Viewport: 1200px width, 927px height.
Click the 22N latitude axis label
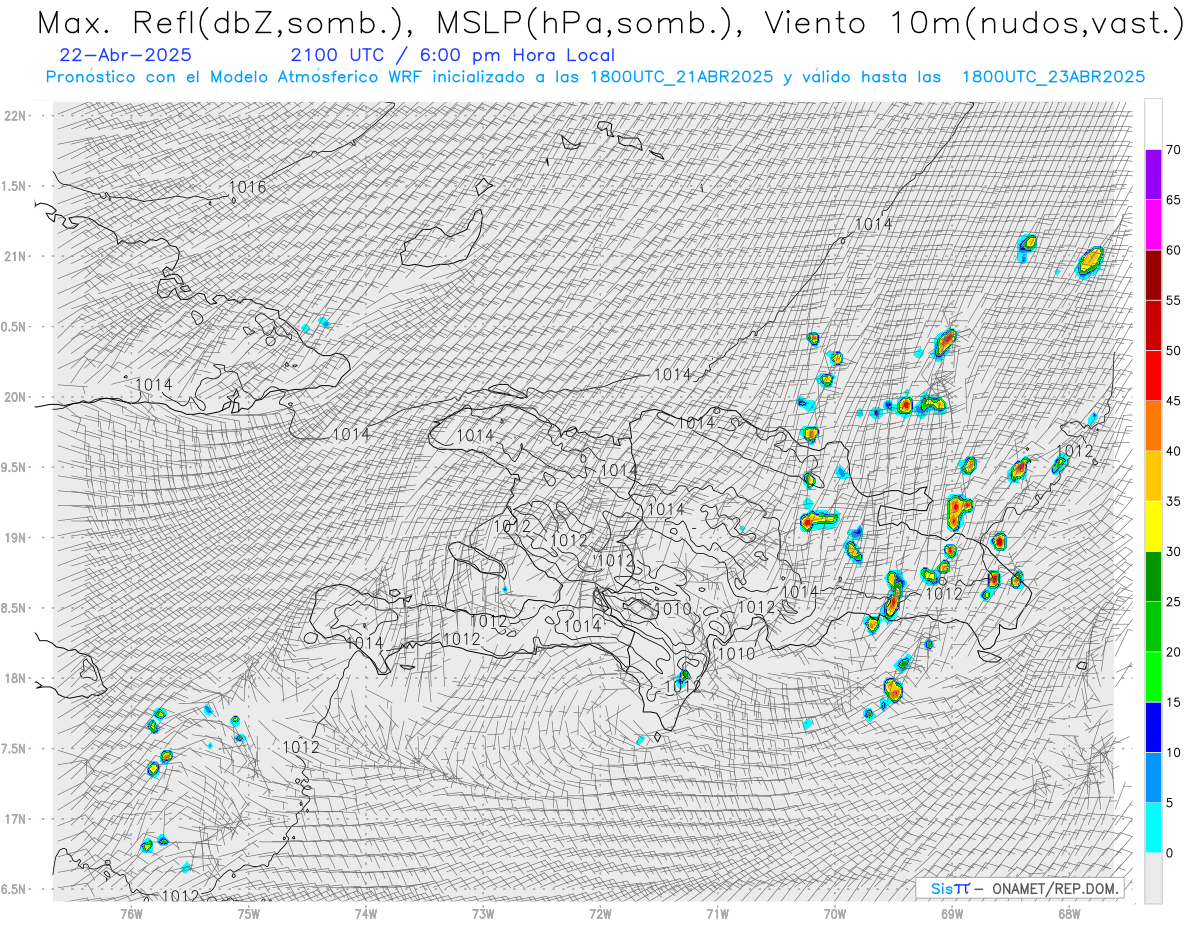point(15,116)
